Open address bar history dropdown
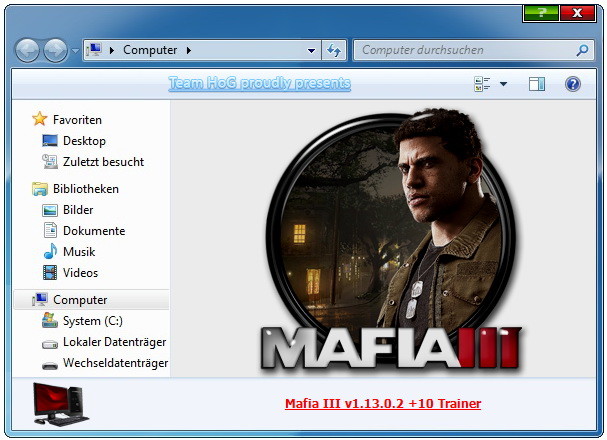The image size is (607, 440). pyautogui.click(x=311, y=50)
